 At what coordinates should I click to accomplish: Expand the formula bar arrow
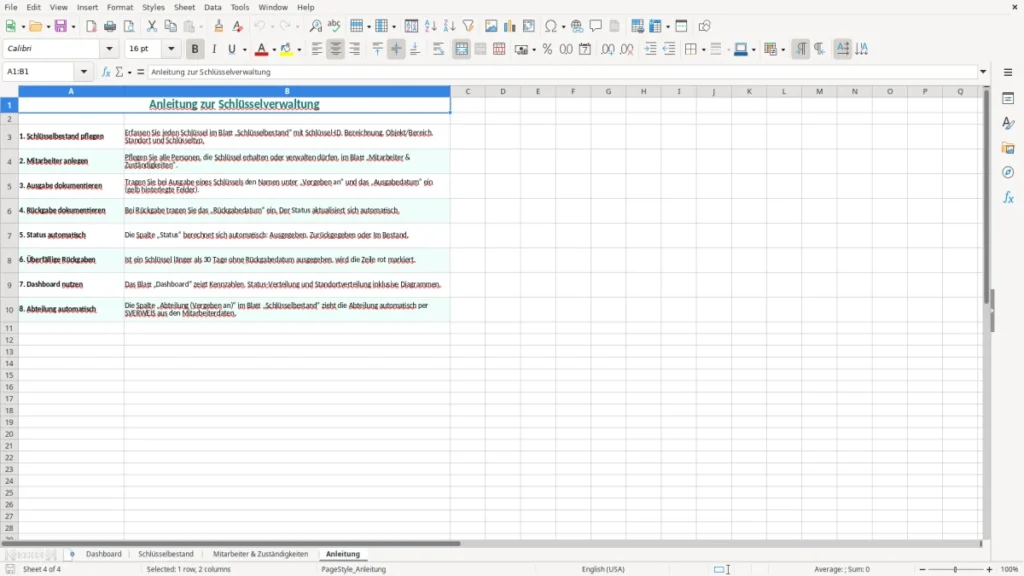[x=983, y=72]
